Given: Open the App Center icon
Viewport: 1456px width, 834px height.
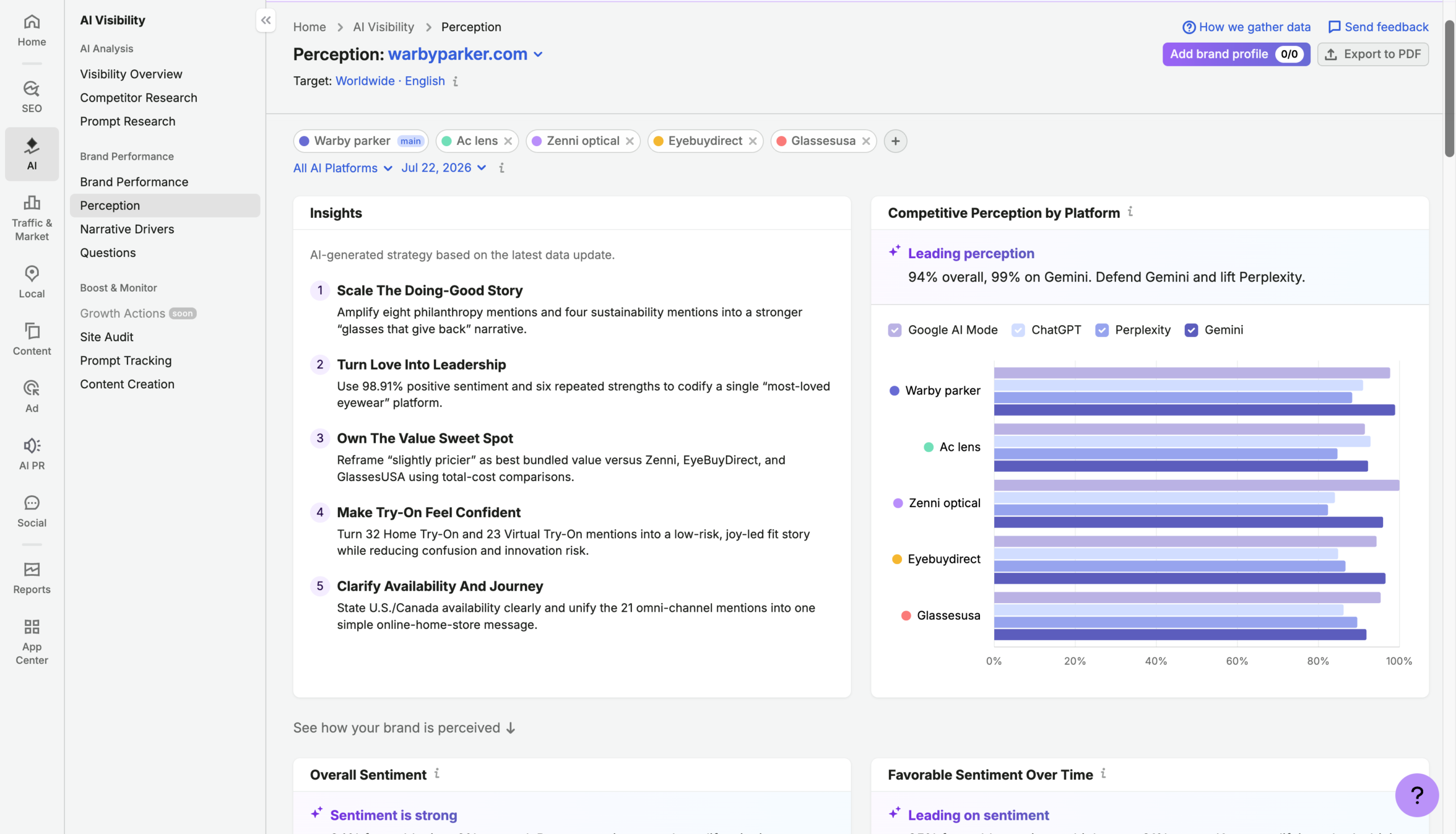Looking at the screenshot, I should coord(31,642).
